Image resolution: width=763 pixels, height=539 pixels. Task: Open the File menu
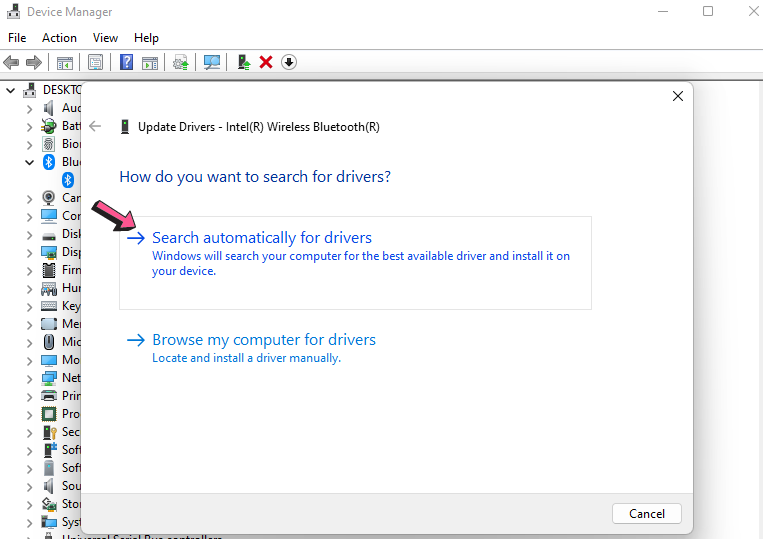coord(17,38)
